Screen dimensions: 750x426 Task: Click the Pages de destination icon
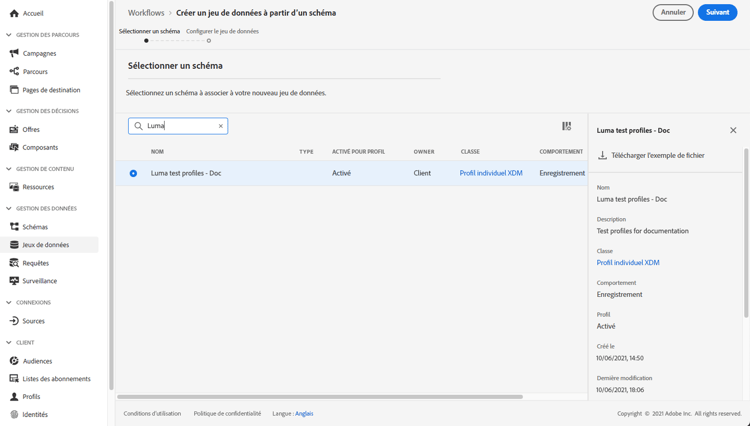point(14,89)
